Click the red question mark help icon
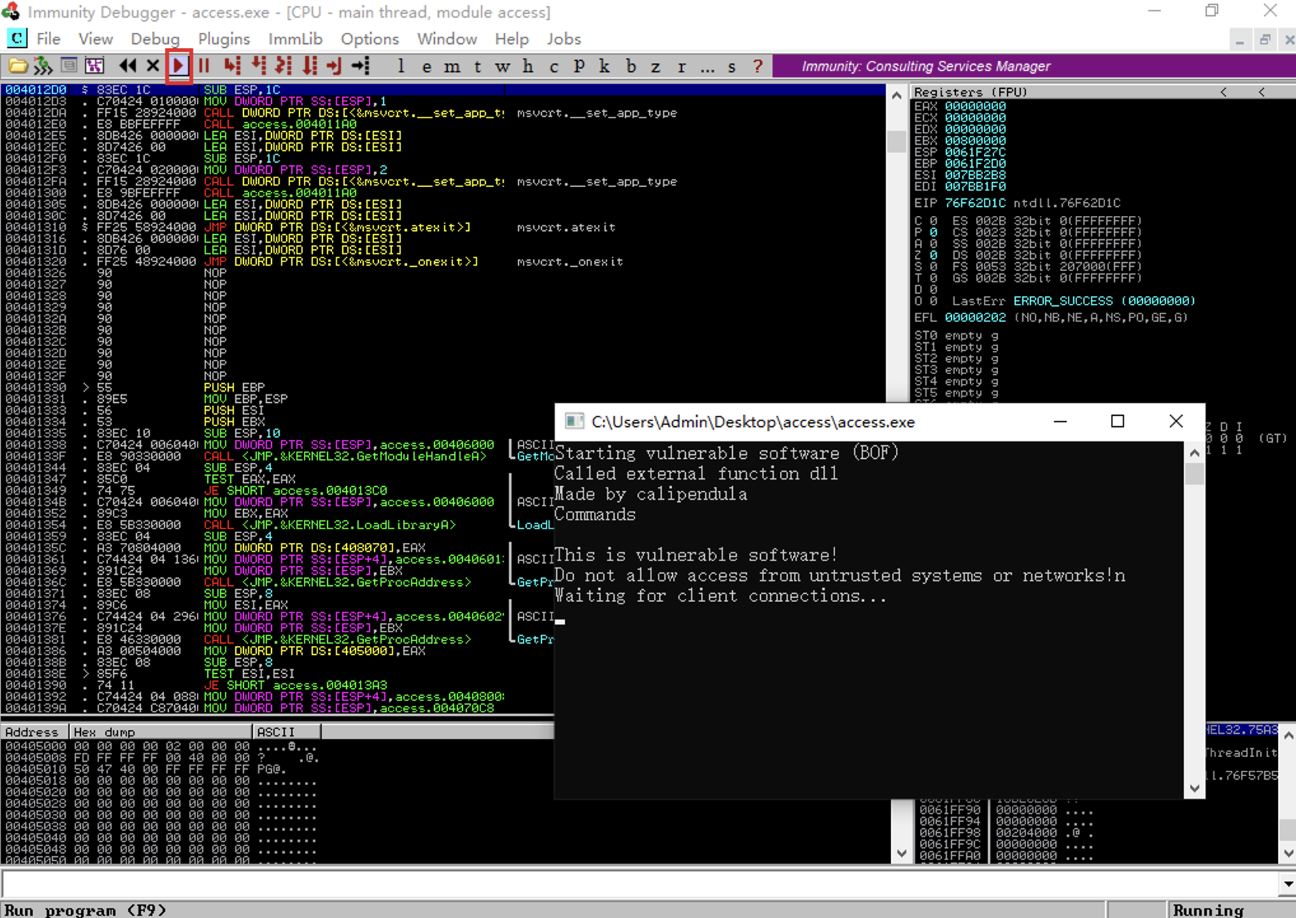The width and height of the screenshot is (1296, 918). coord(757,66)
